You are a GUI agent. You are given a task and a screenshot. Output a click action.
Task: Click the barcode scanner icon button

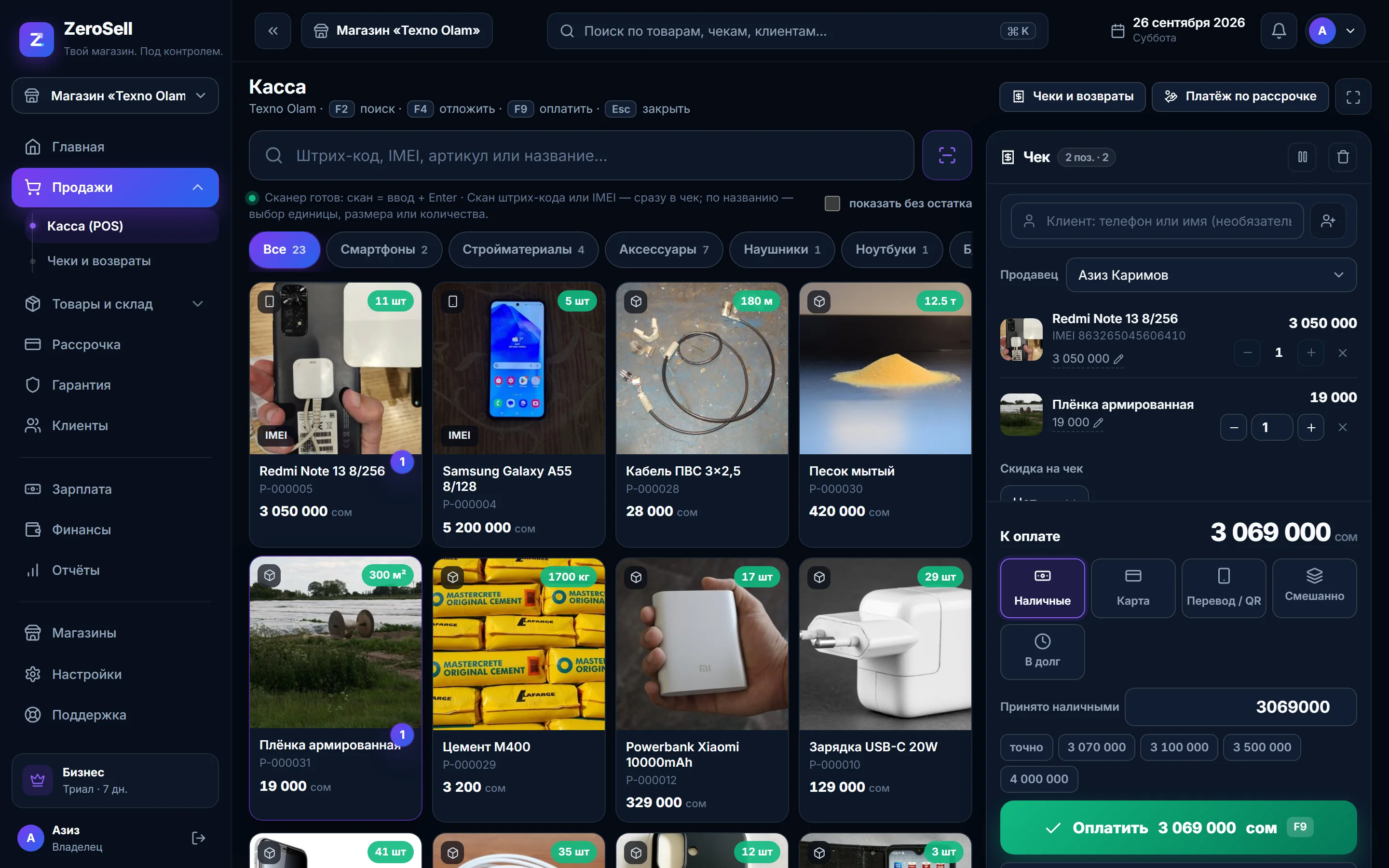point(946,156)
